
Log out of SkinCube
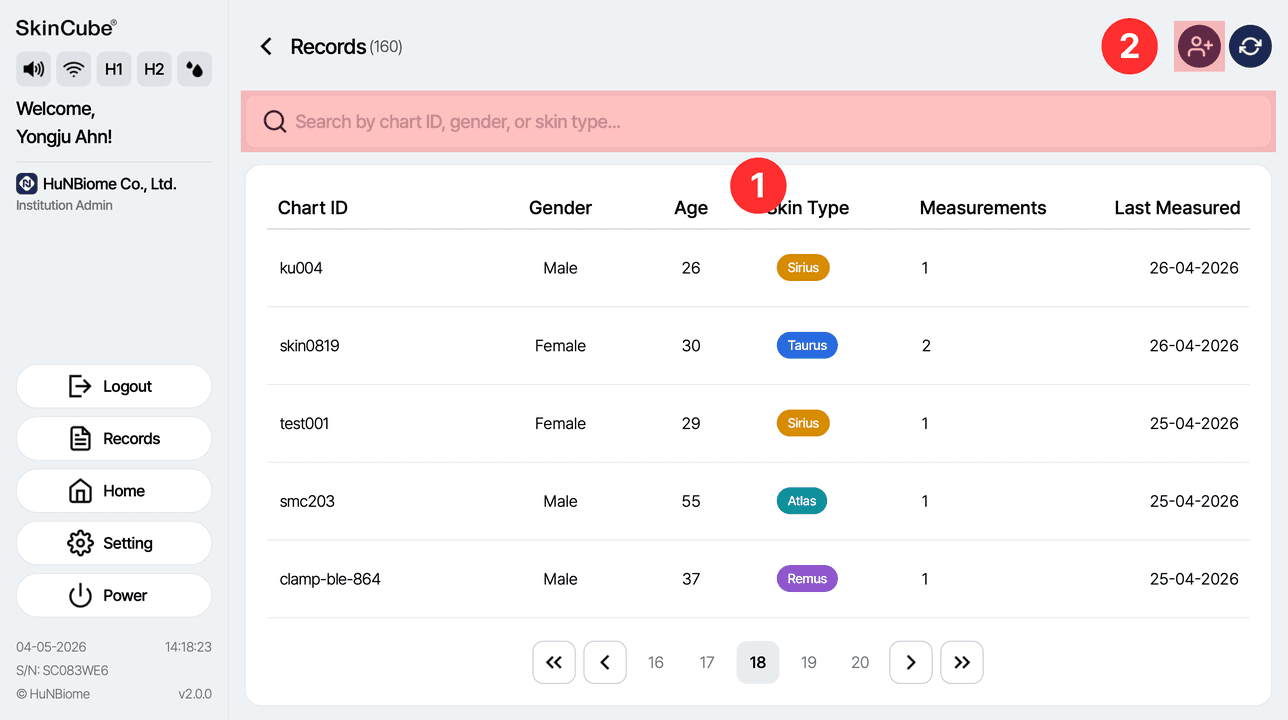[x=114, y=386]
